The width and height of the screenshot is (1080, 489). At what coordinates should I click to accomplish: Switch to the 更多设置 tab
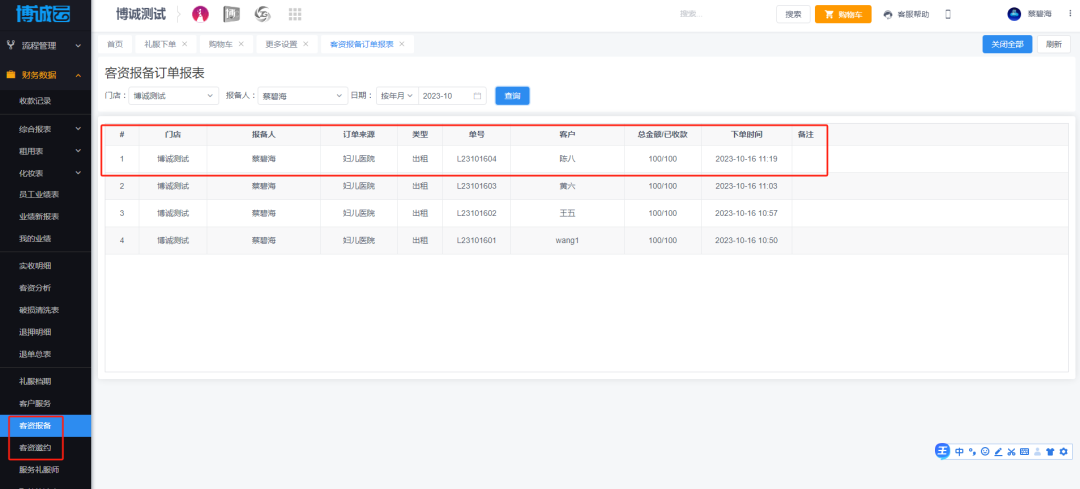pos(281,44)
